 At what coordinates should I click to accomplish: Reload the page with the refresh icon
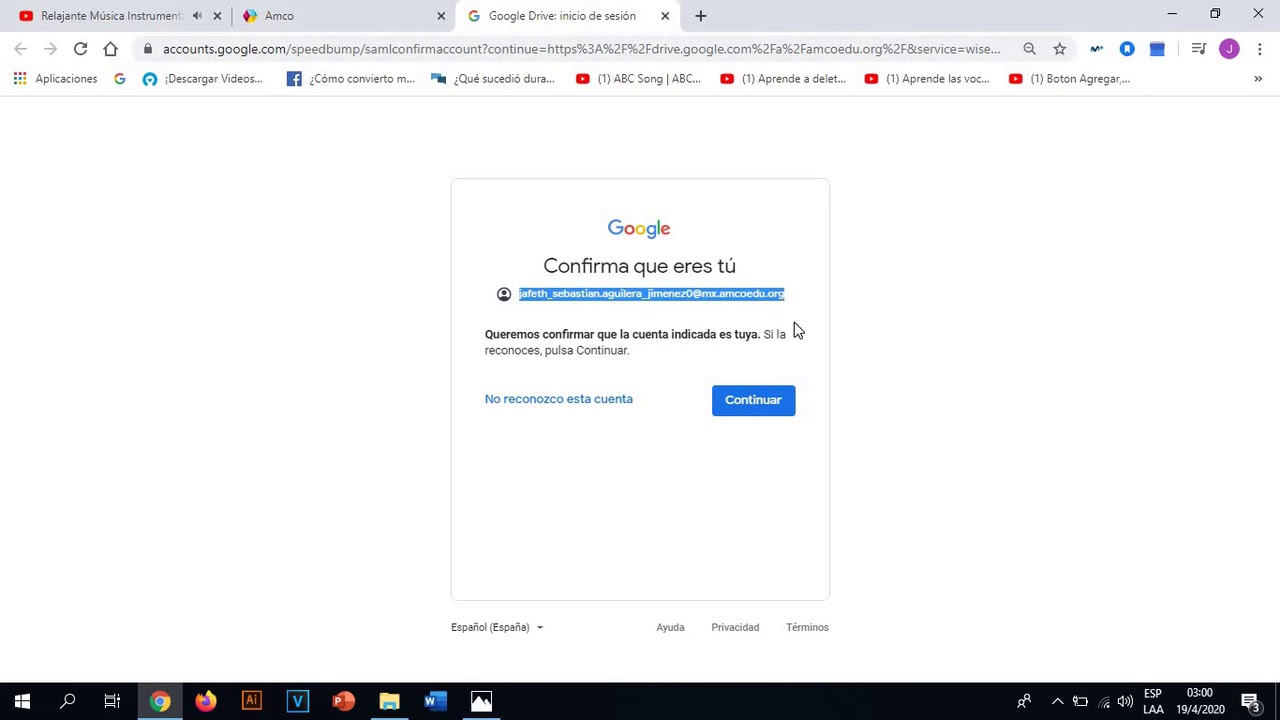pyautogui.click(x=80, y=48)
